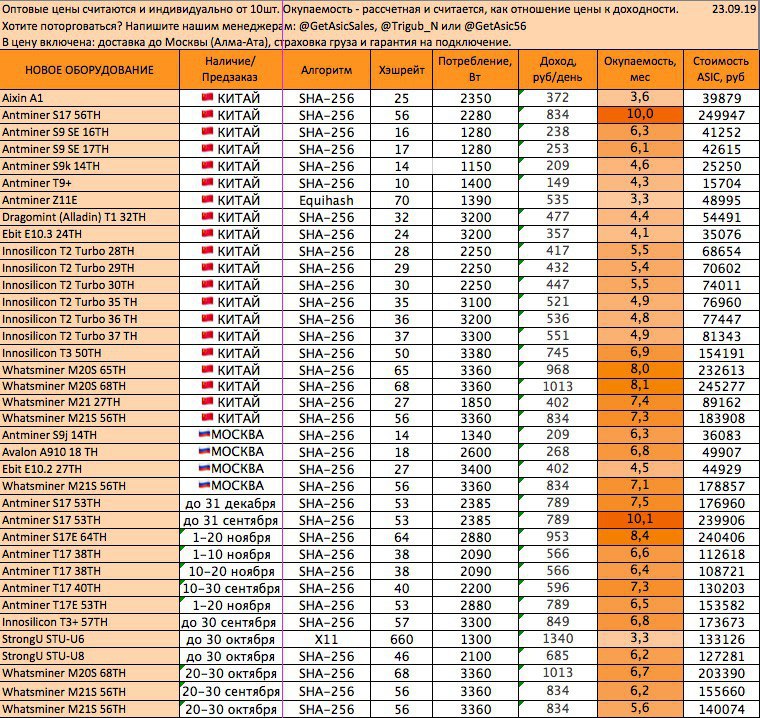Screen dimensions: 760x718
Task: Click the Russia flag in Ebit E10.2 27TH row
Action: (205, 468)
